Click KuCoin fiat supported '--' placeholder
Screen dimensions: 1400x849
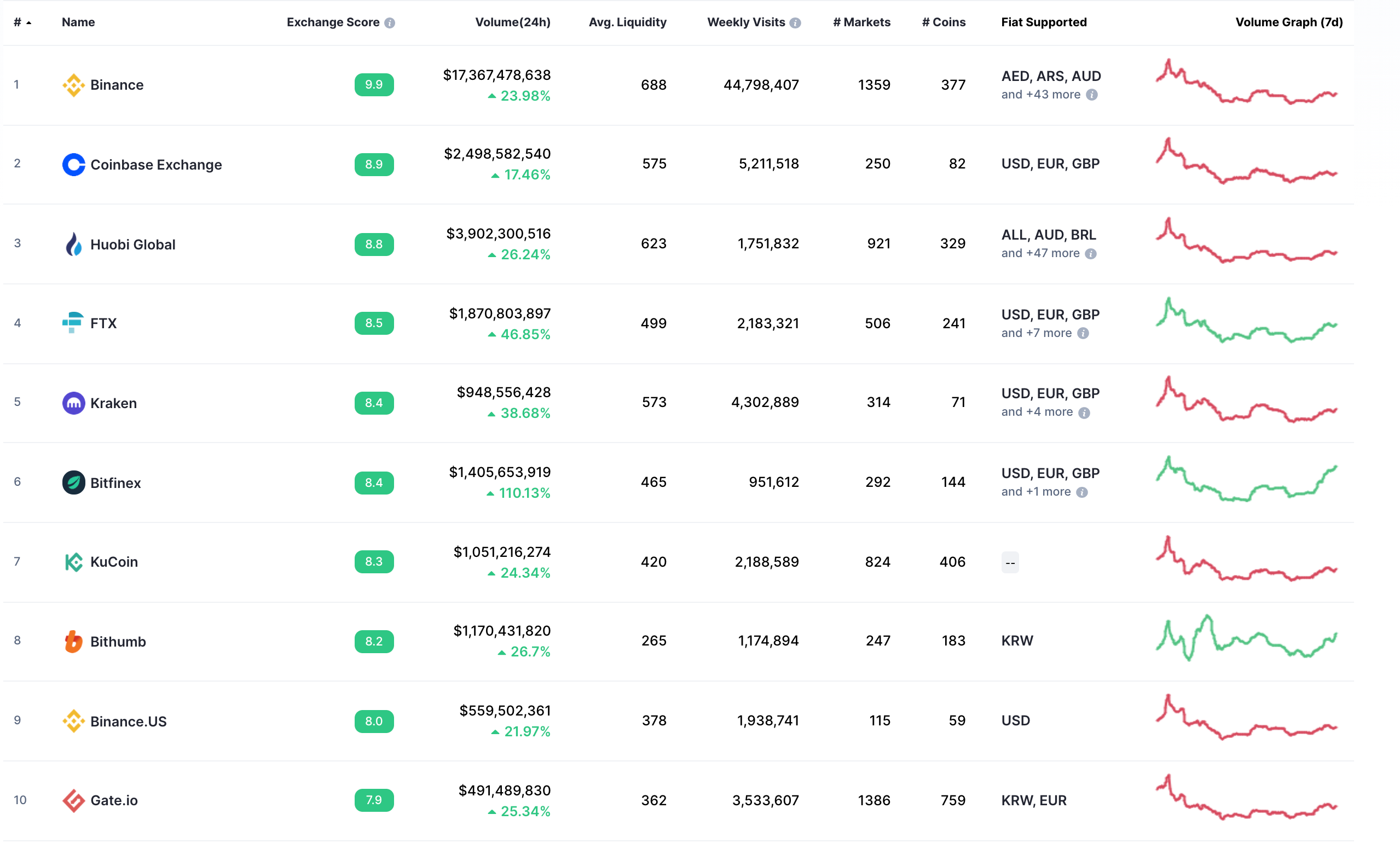coord(1010,563)
